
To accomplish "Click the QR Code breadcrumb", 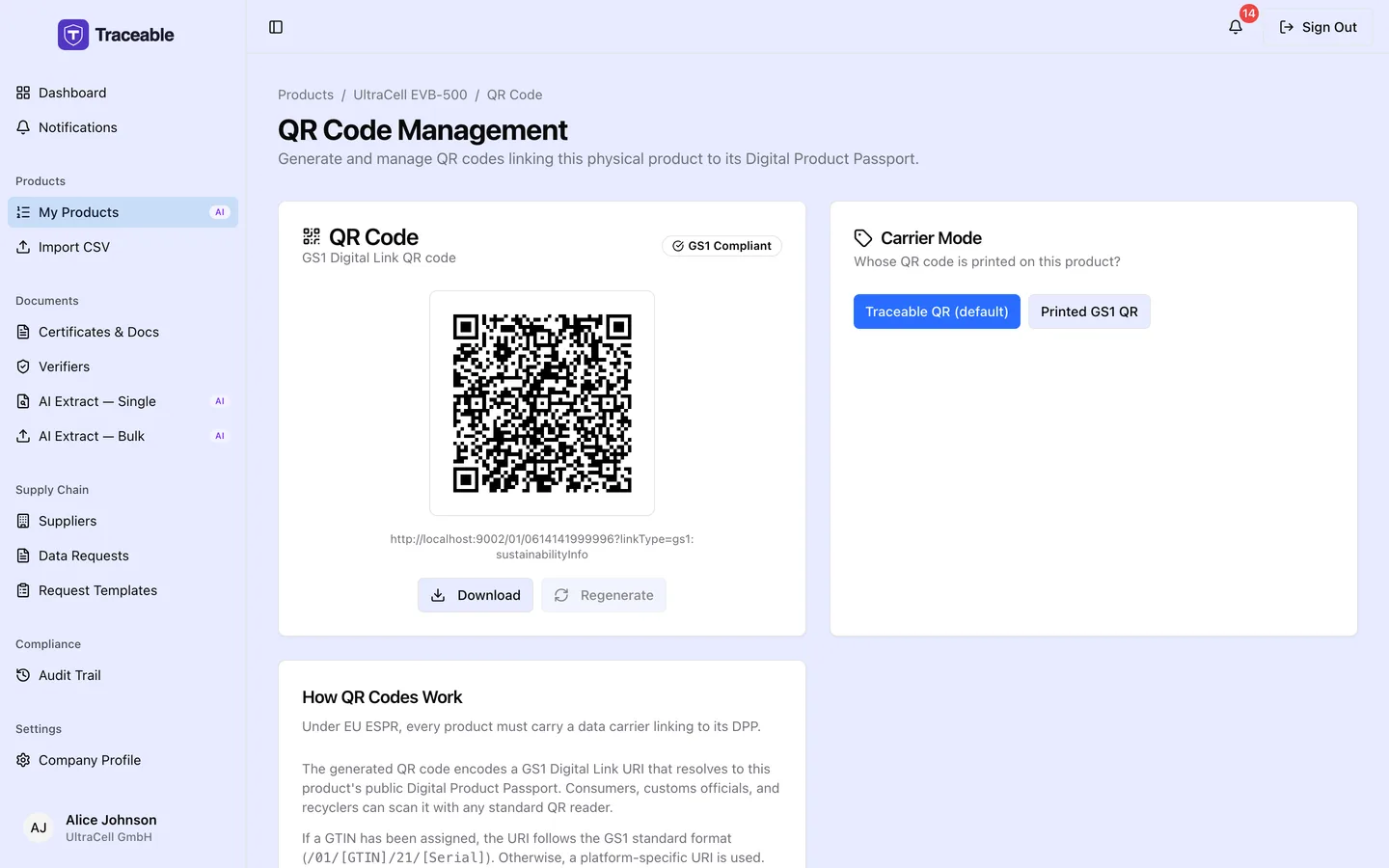I will point(514,95).
